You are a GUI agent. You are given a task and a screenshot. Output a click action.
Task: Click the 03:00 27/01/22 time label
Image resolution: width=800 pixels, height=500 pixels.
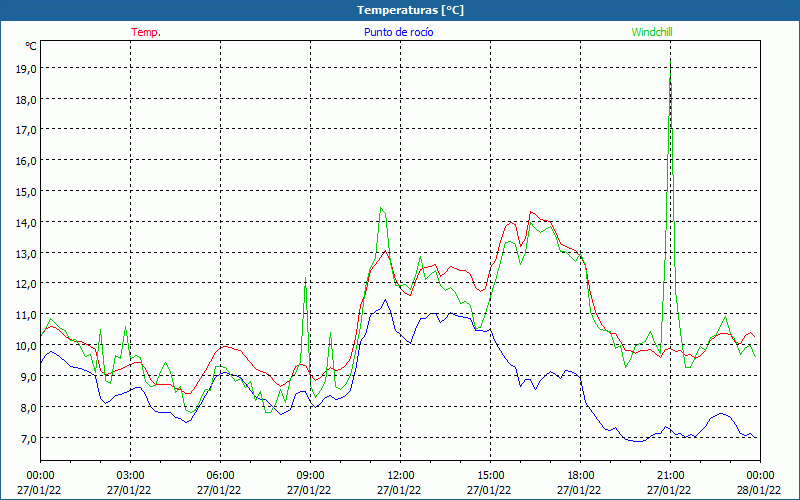coord(129,483)
